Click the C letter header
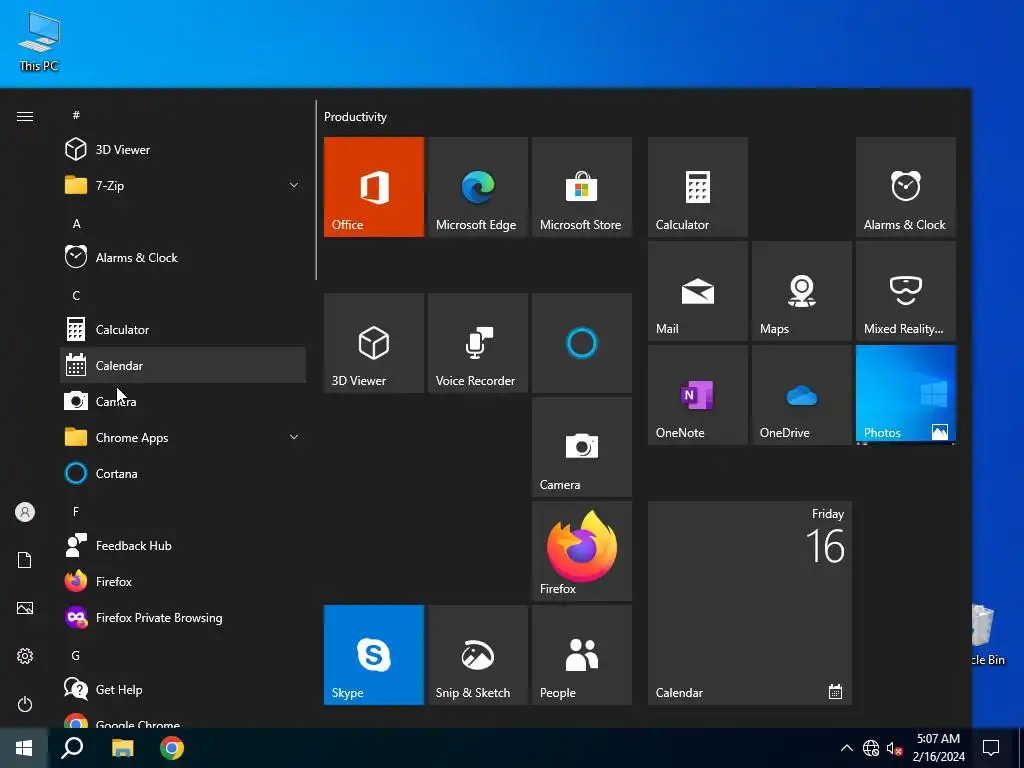 pyautogui.click(x=76, y=296)
